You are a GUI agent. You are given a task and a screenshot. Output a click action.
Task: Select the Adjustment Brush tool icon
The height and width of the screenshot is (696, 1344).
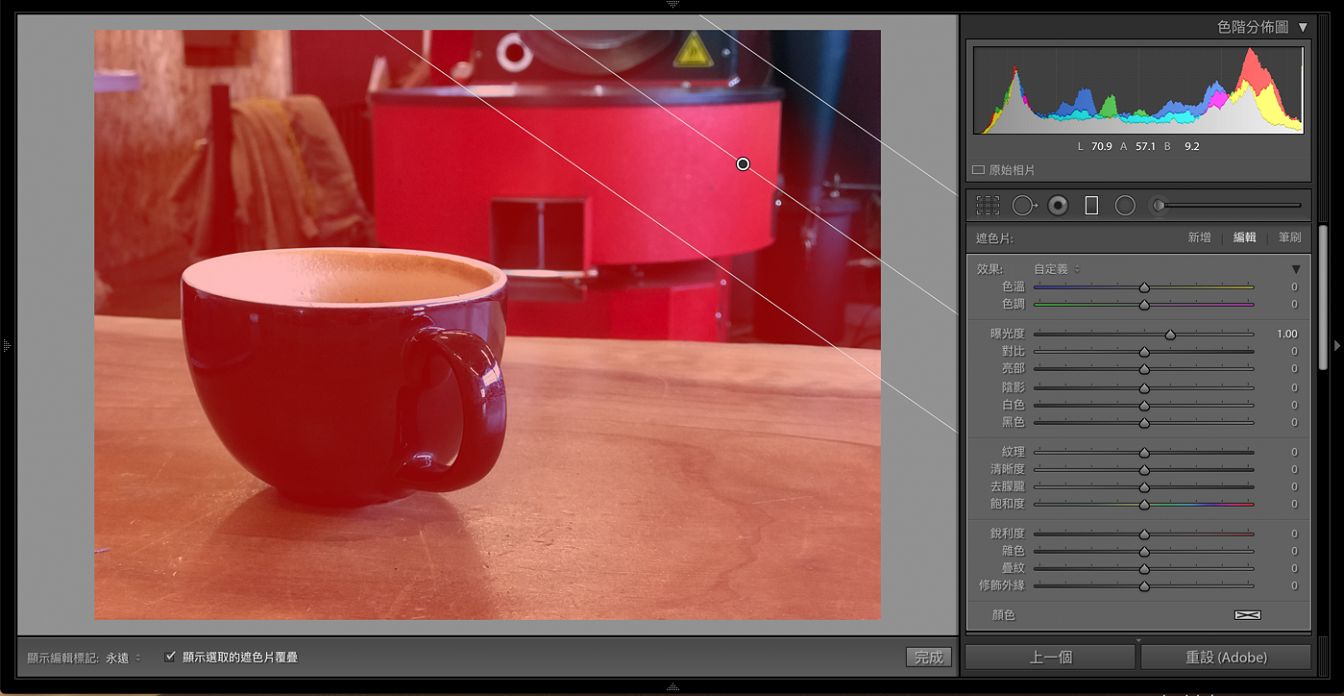point(1160,205)
